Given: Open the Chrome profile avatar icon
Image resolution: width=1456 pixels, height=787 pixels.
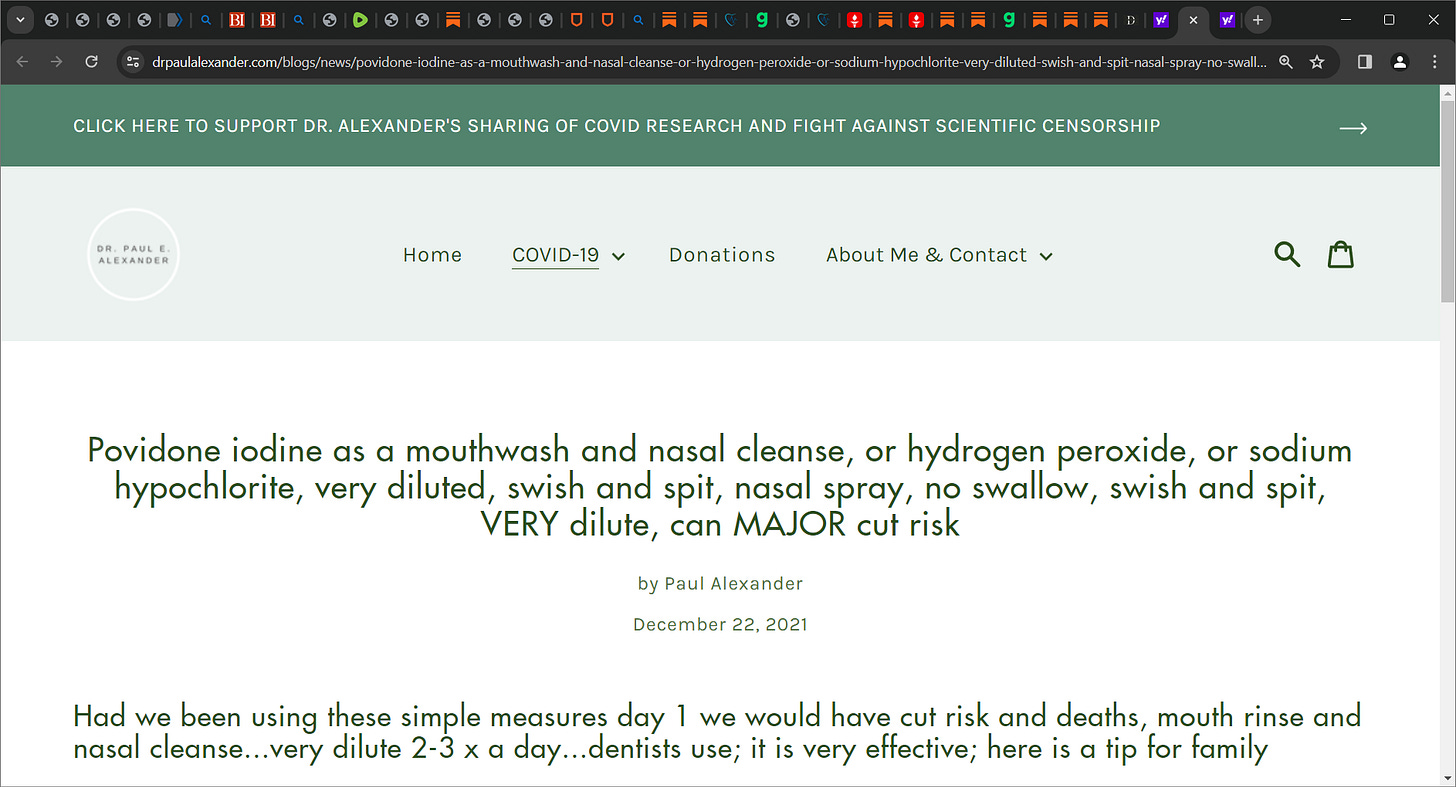Looking at the screenshot, I should pyautogui.click(x=1400, y=62).
